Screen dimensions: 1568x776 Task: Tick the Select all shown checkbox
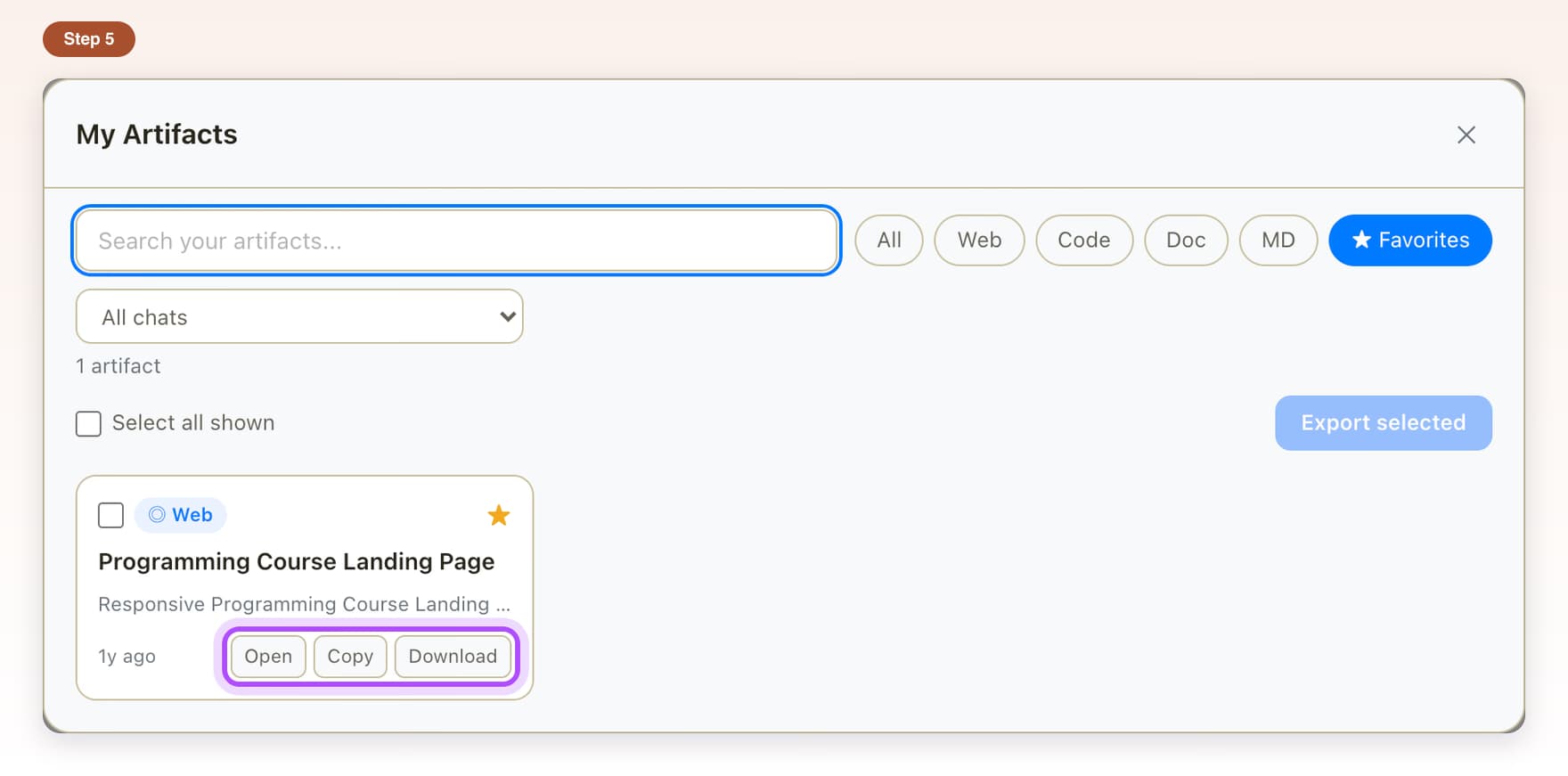(88, 423)
